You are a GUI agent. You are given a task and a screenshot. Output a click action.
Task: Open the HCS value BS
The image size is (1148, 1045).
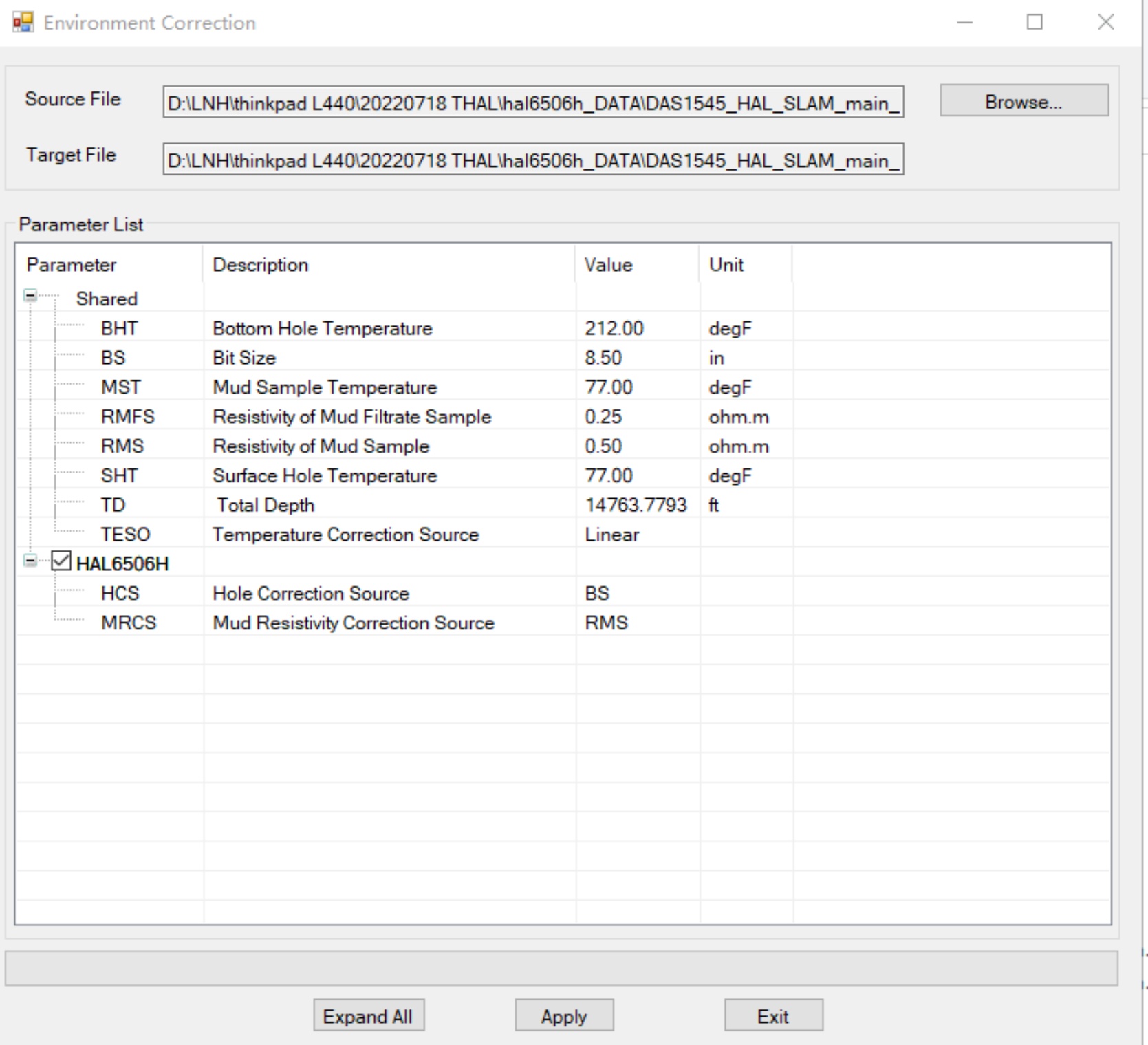point(597,593)
